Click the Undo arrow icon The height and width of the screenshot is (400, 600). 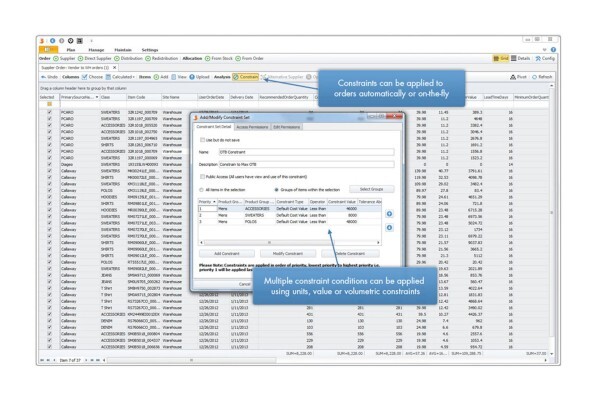[x=43, y=77]
